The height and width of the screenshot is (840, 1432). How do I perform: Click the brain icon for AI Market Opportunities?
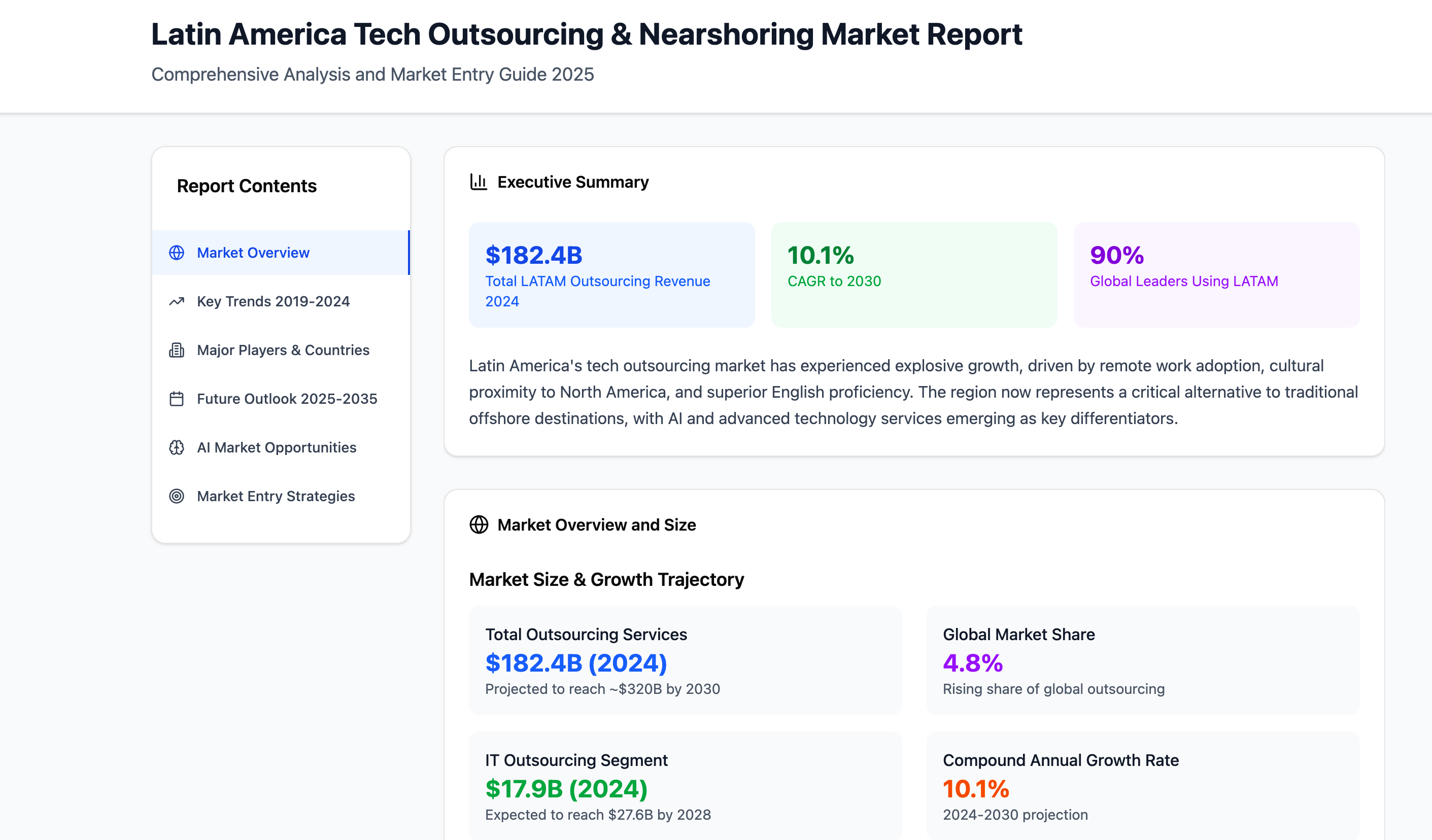177,447
